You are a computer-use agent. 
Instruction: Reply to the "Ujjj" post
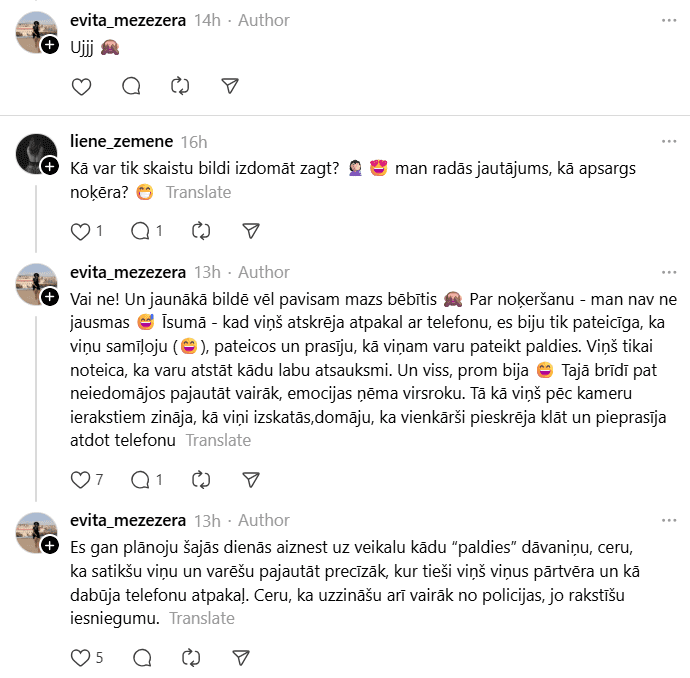131,87
